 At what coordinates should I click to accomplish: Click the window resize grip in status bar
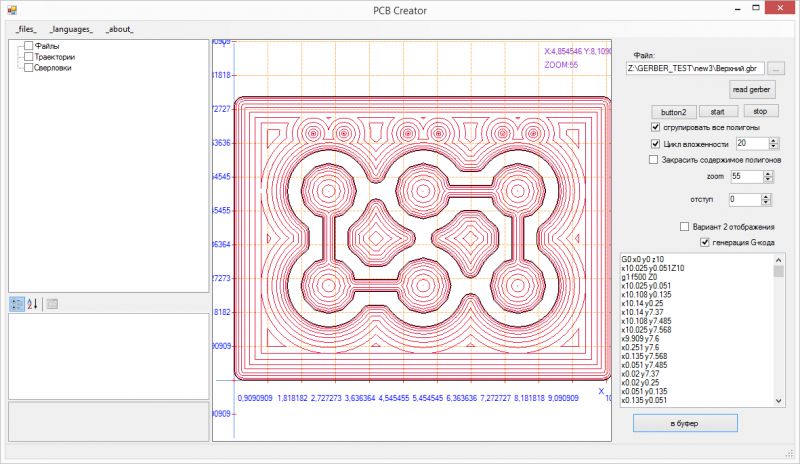[x=789, y=453]
